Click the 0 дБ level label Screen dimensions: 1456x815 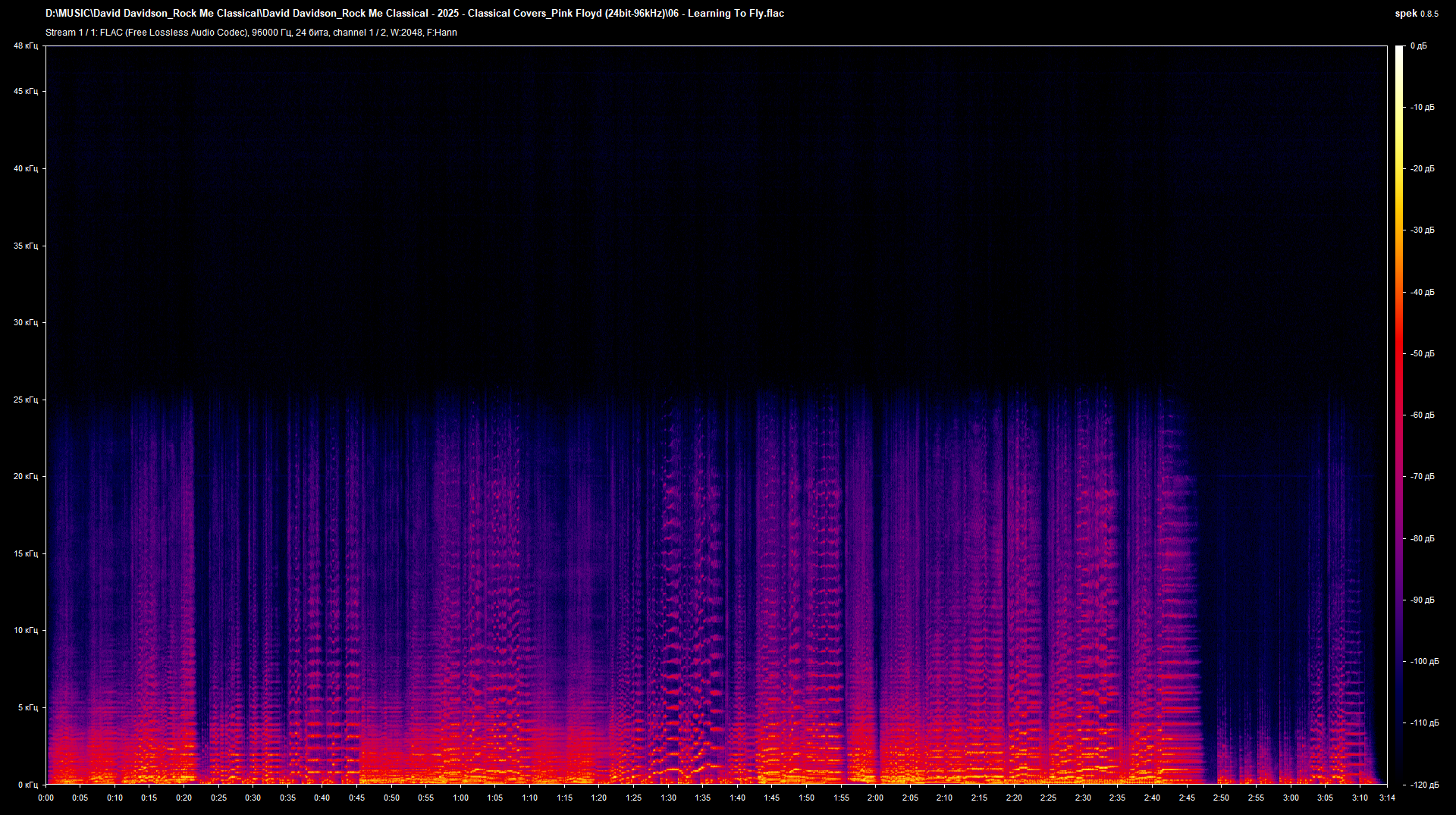(x=1419, y=46)
